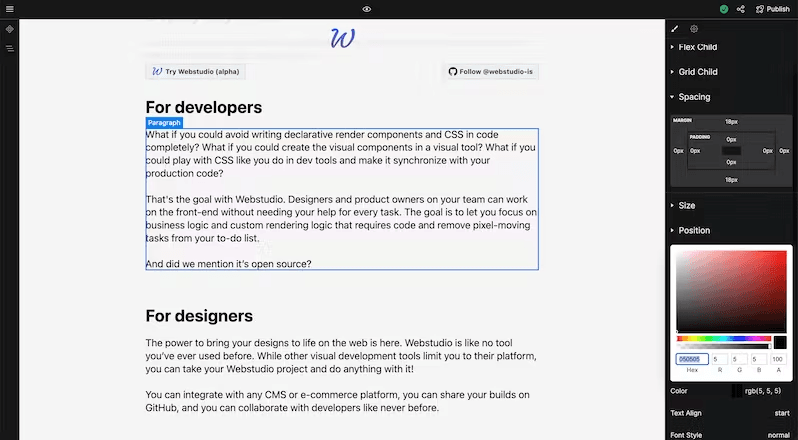The image size is (798, 440).
Task: Click the paragraph starting 'That's the goal with Webstudio'
Action: pos(341,219)
